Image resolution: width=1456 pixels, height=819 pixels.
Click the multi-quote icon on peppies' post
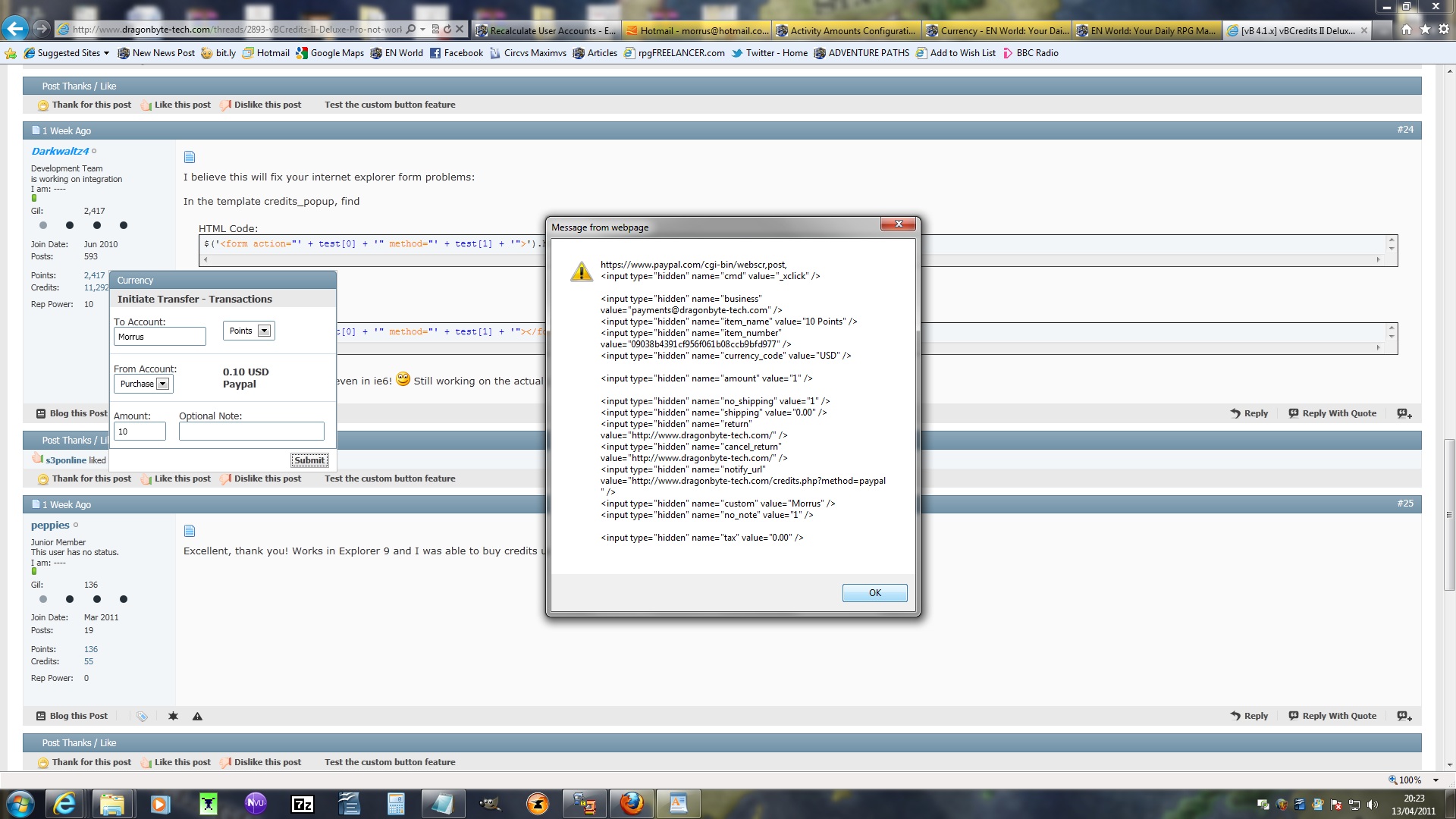coord(1404,716)
